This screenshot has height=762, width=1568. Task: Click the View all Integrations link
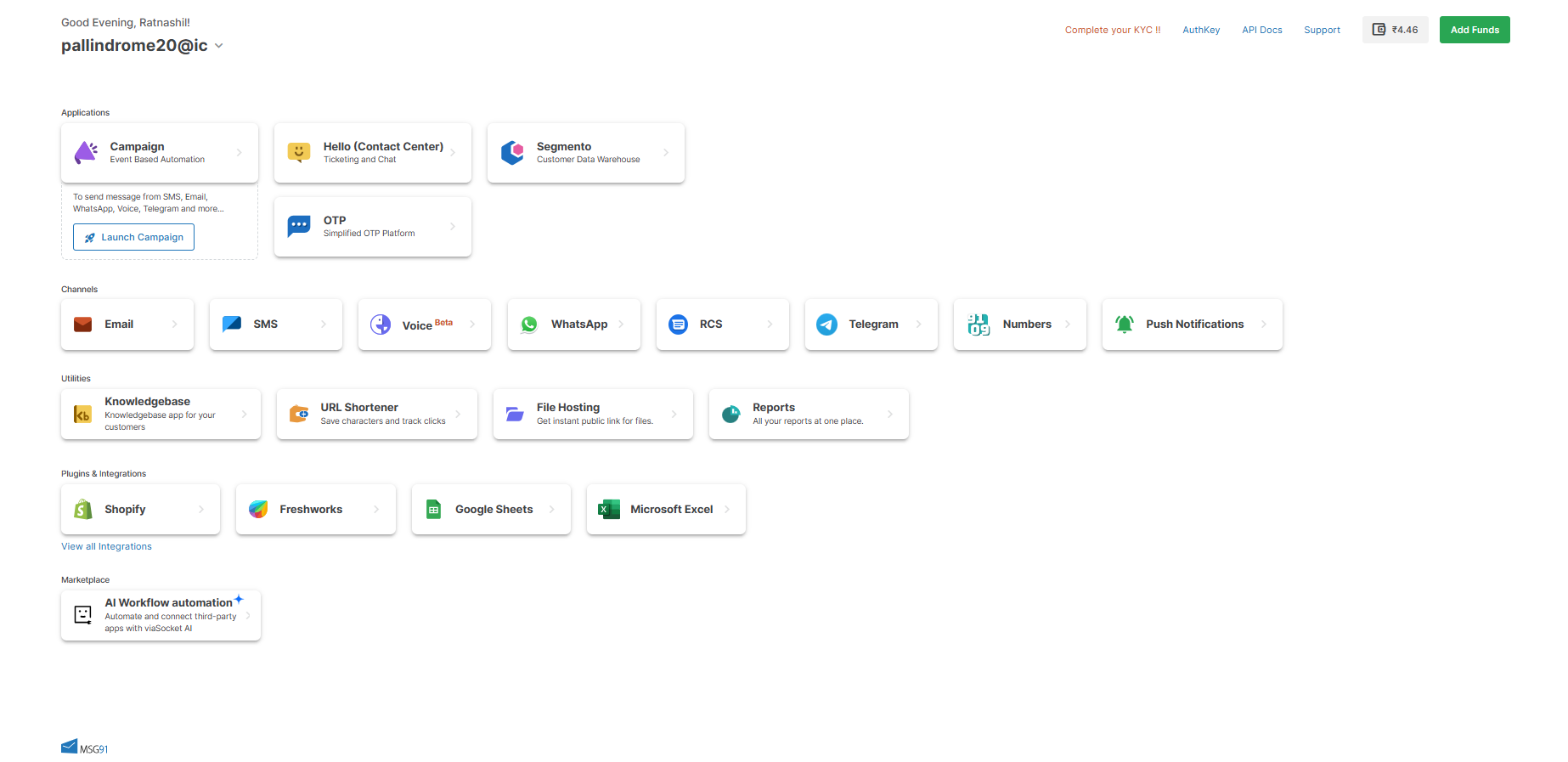tap(106, 547)
